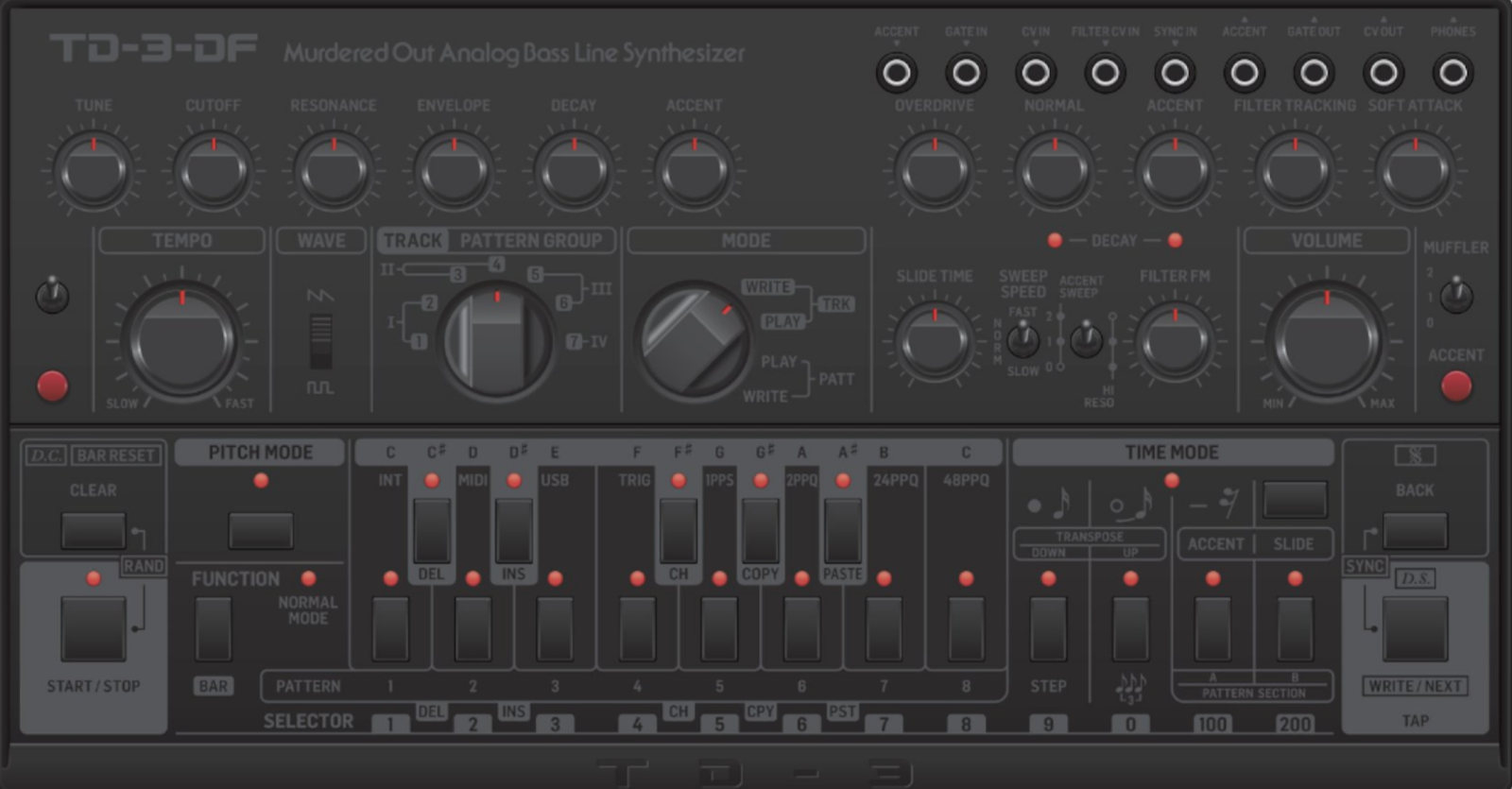Click the SYNC IN jack

[1175, 73]
